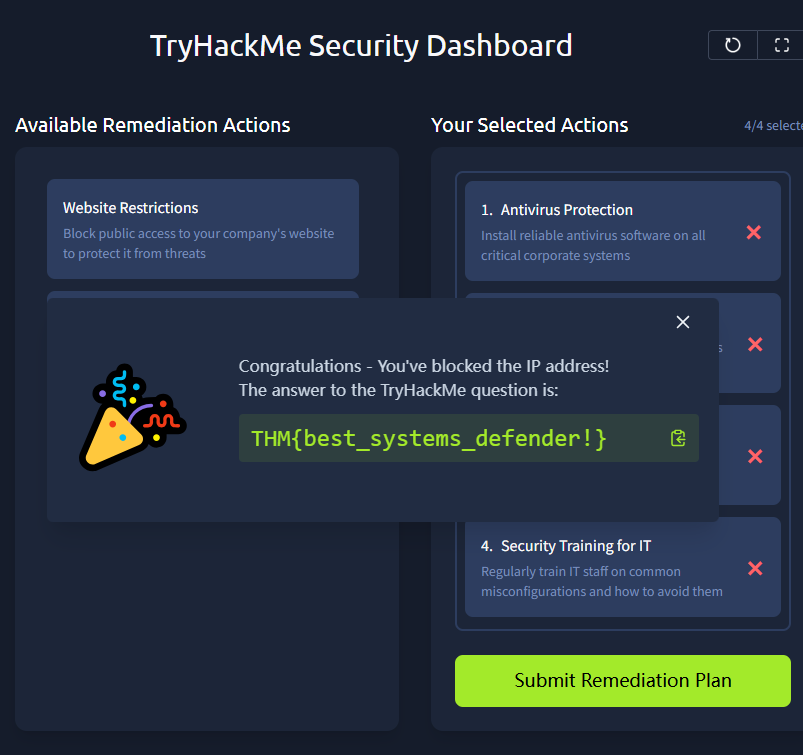
Task: Click the TryHackMe Security Dashboard title
Action: 361,46
